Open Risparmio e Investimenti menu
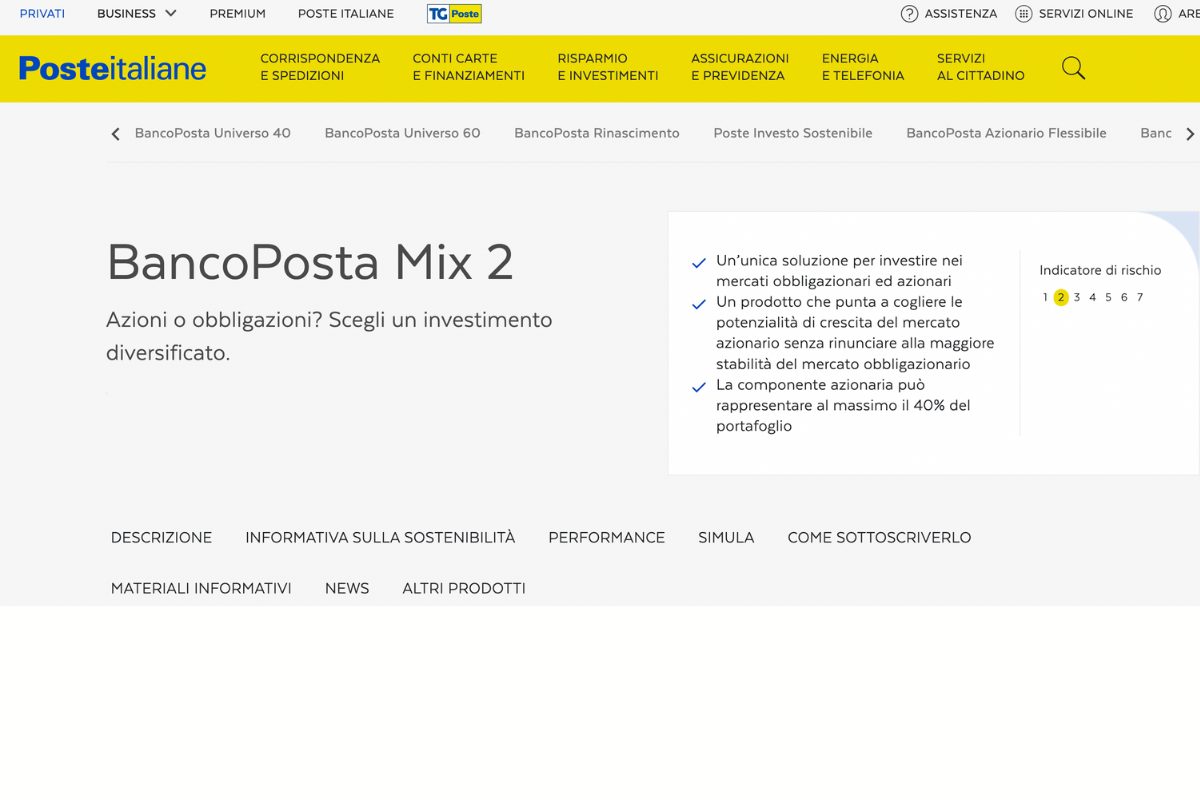 click(x=608, y=67)
